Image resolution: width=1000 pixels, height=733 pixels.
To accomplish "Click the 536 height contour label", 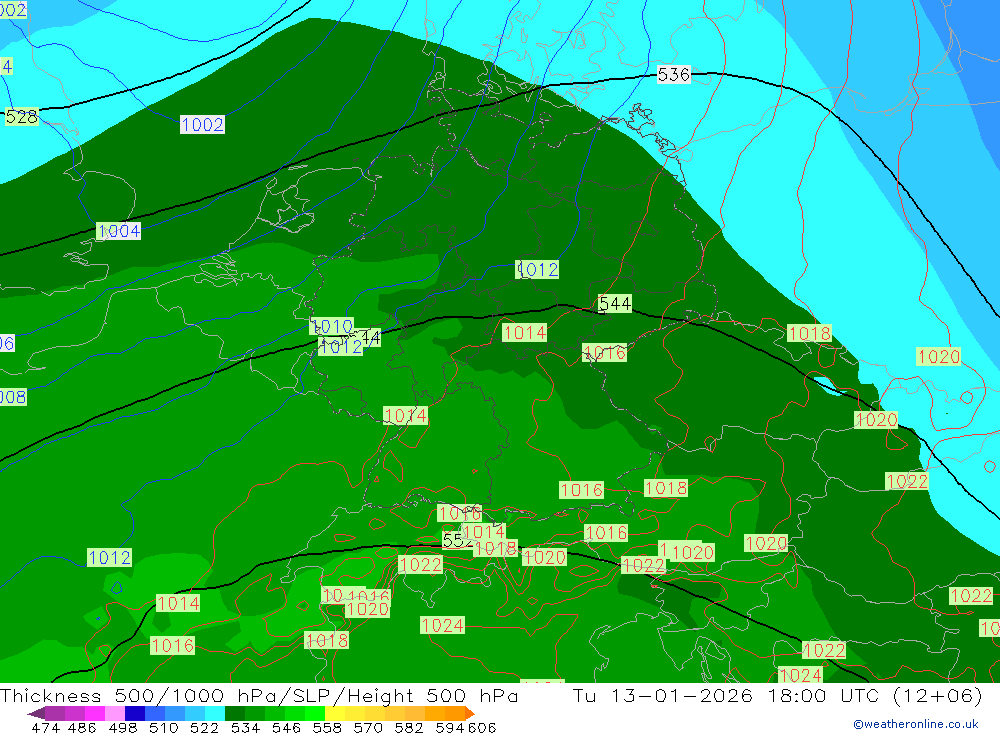I will pos(673,75).
